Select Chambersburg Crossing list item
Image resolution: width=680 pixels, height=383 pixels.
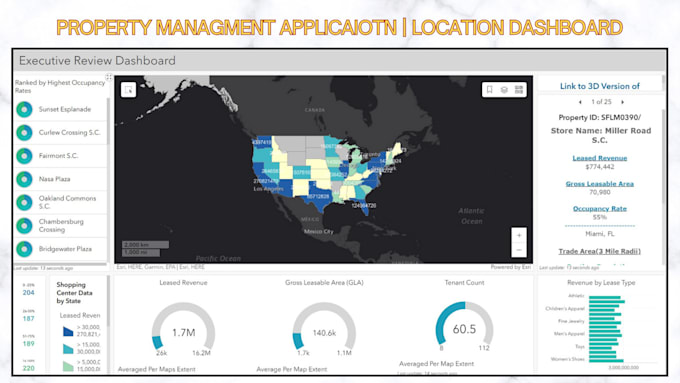(60, 226)
